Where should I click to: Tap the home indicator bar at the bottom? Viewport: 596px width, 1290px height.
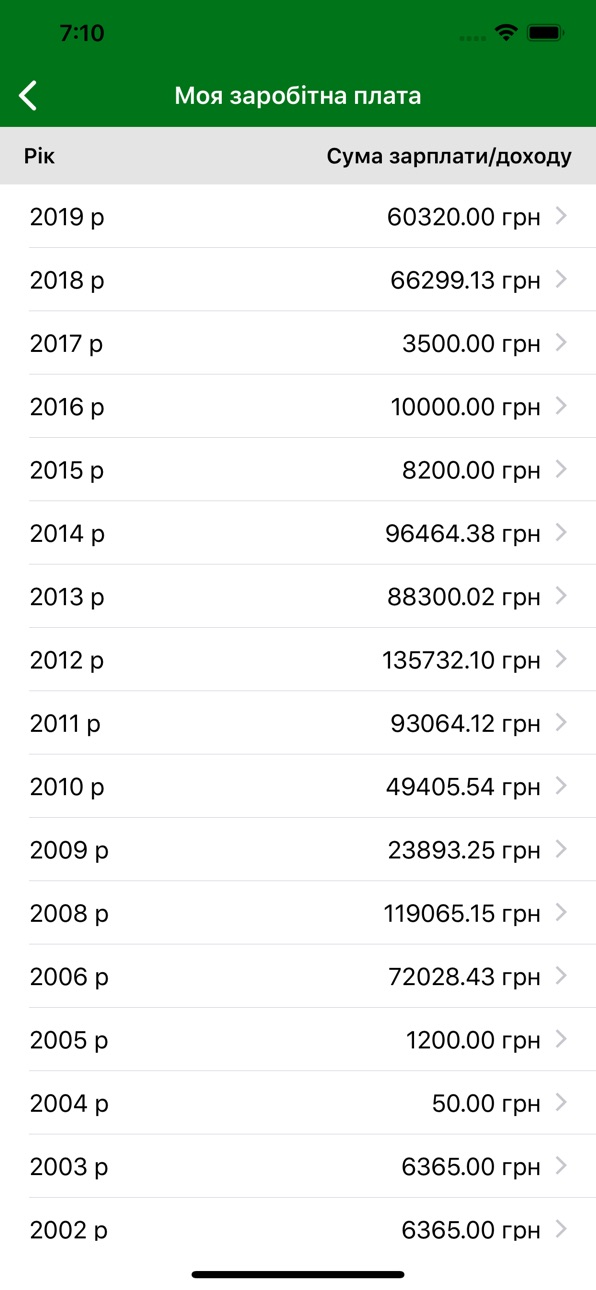point(298,1274)
